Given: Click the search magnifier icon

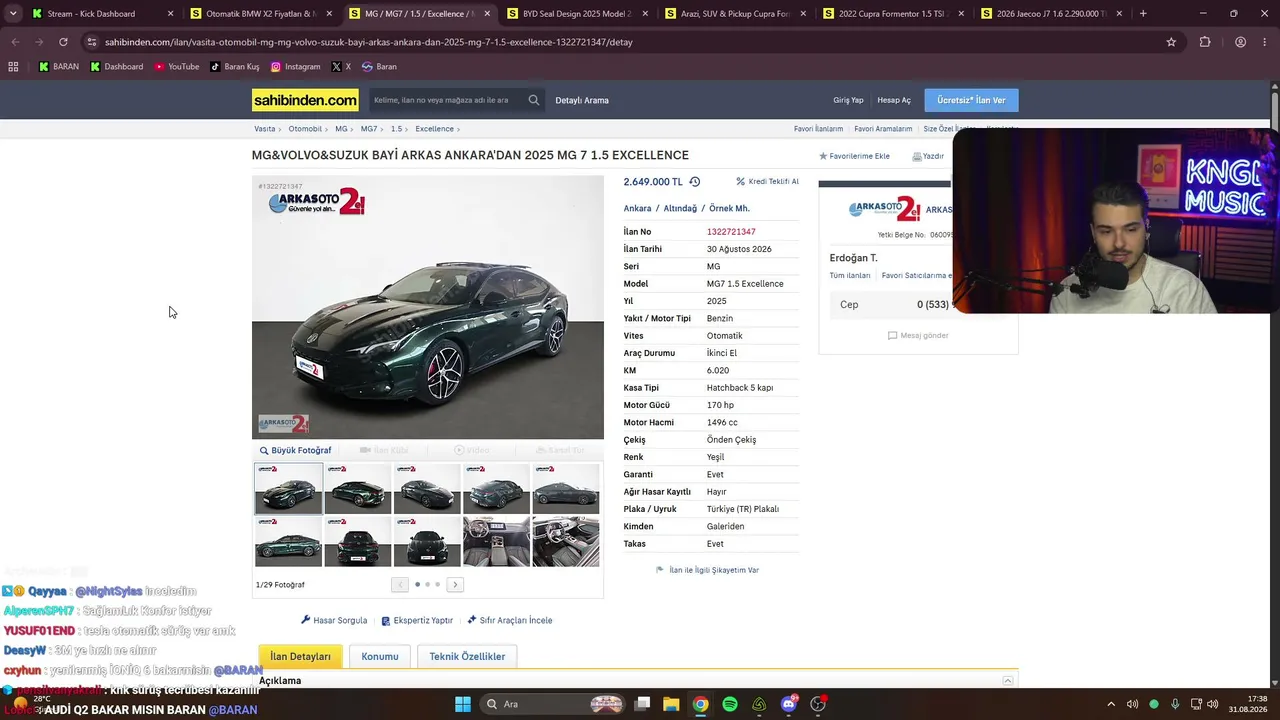Looking at the screenshot, I should point(534,100).
